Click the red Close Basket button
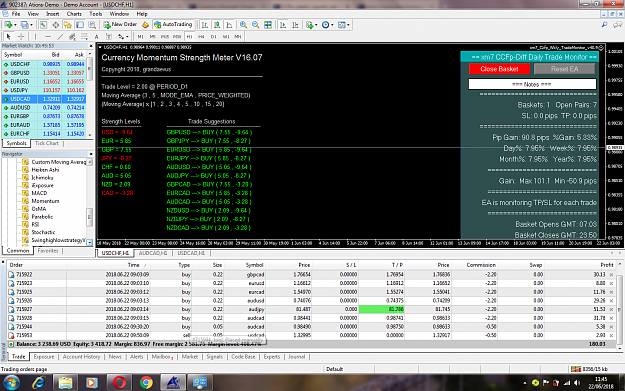Screen dimensions: 625x391 pyautogui.click(x=499, y=69)
